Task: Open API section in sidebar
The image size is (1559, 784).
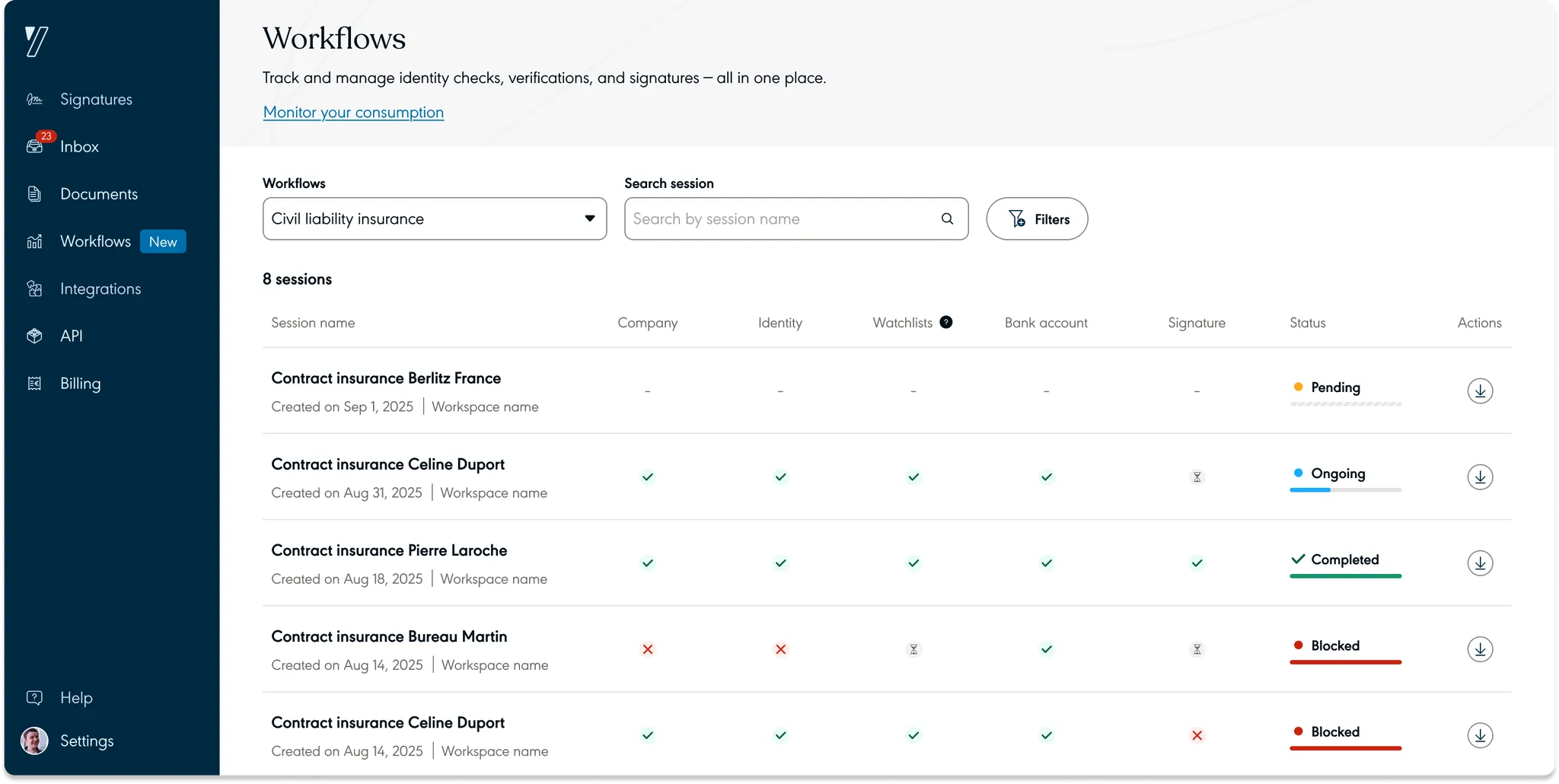Action: pyautogui.click(x=72, y=336)
